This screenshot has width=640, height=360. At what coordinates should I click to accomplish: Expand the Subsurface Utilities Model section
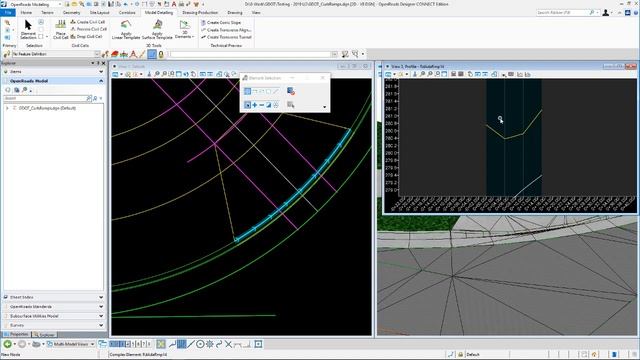[x=101, y=316]
